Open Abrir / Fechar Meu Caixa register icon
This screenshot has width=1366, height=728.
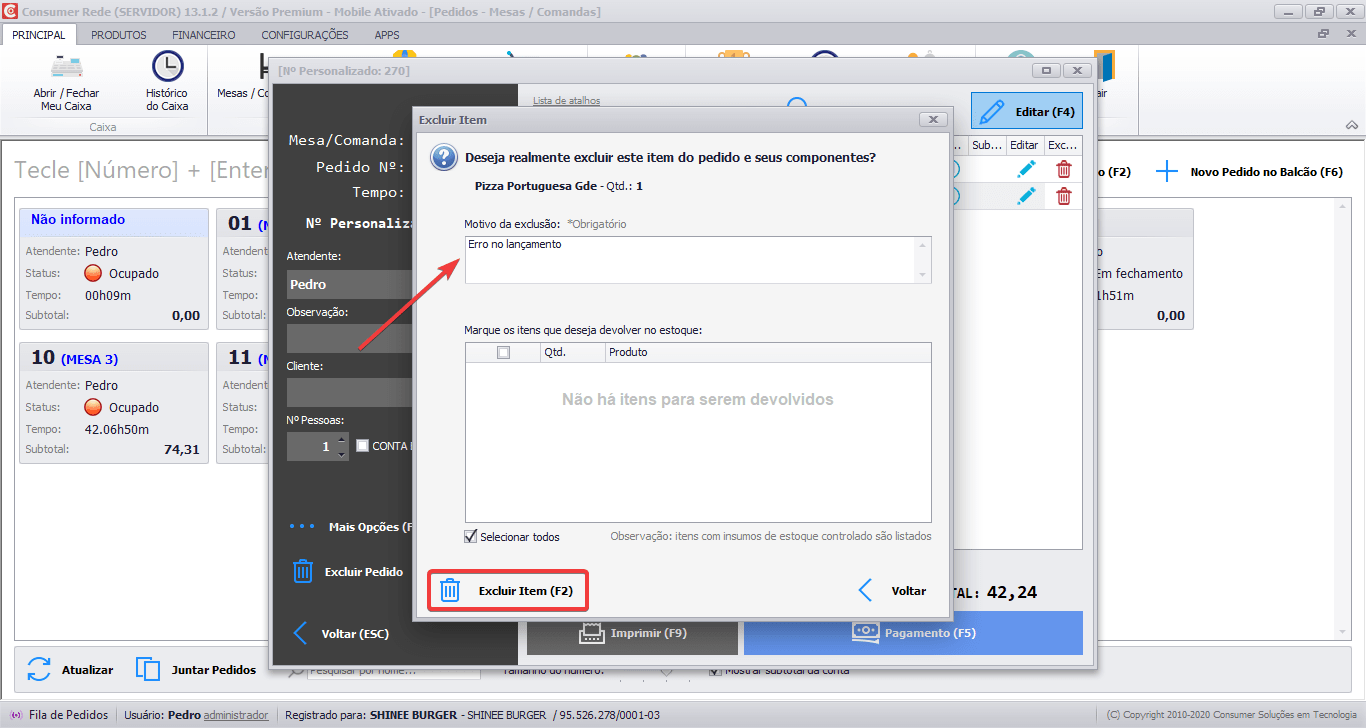point(66,66)
